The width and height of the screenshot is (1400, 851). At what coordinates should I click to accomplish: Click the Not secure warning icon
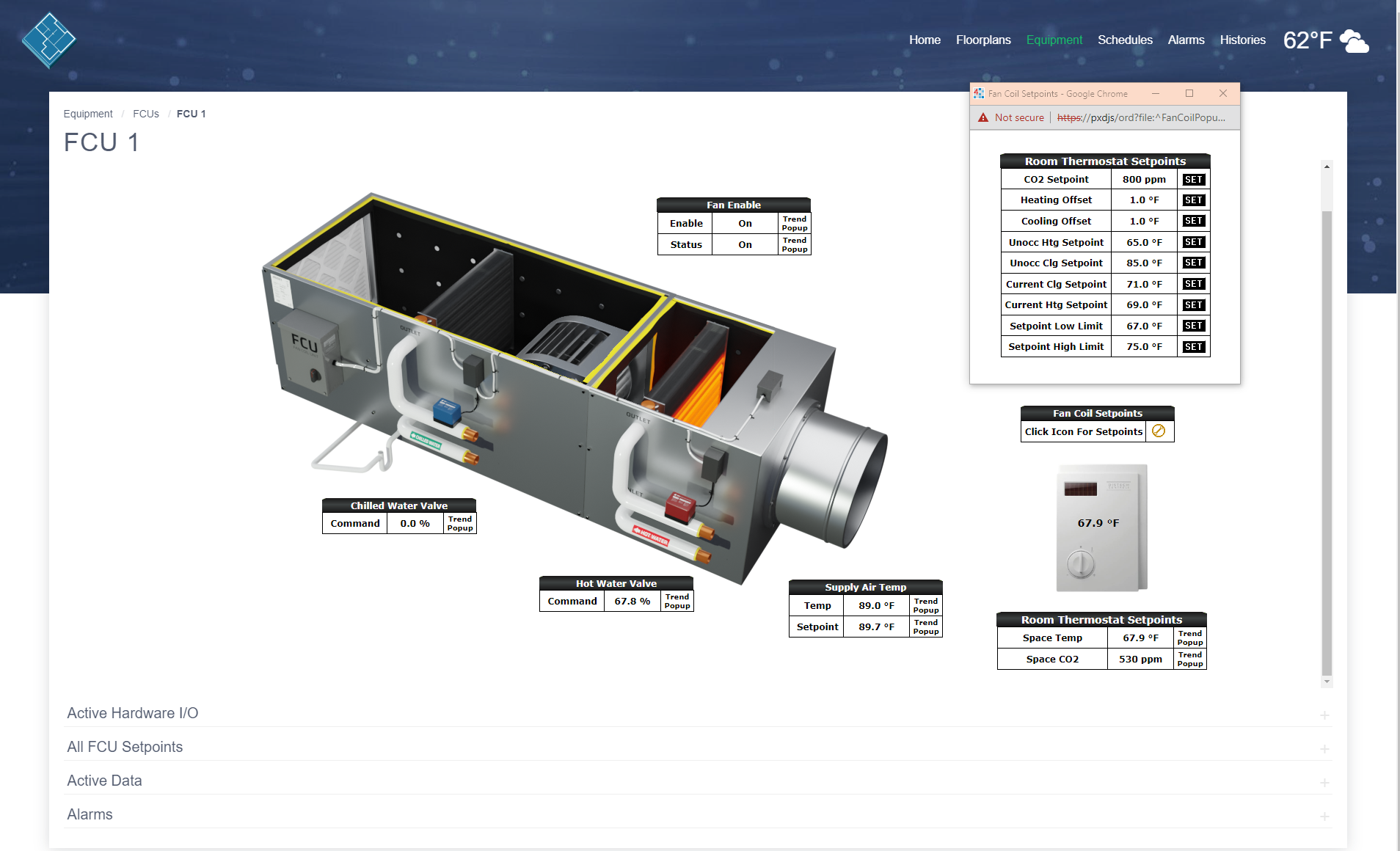[983, 117]
